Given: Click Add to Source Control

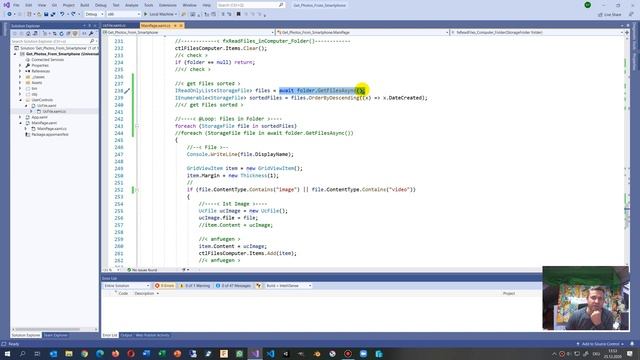Looking at the screenshot, I should click(600, 344).
